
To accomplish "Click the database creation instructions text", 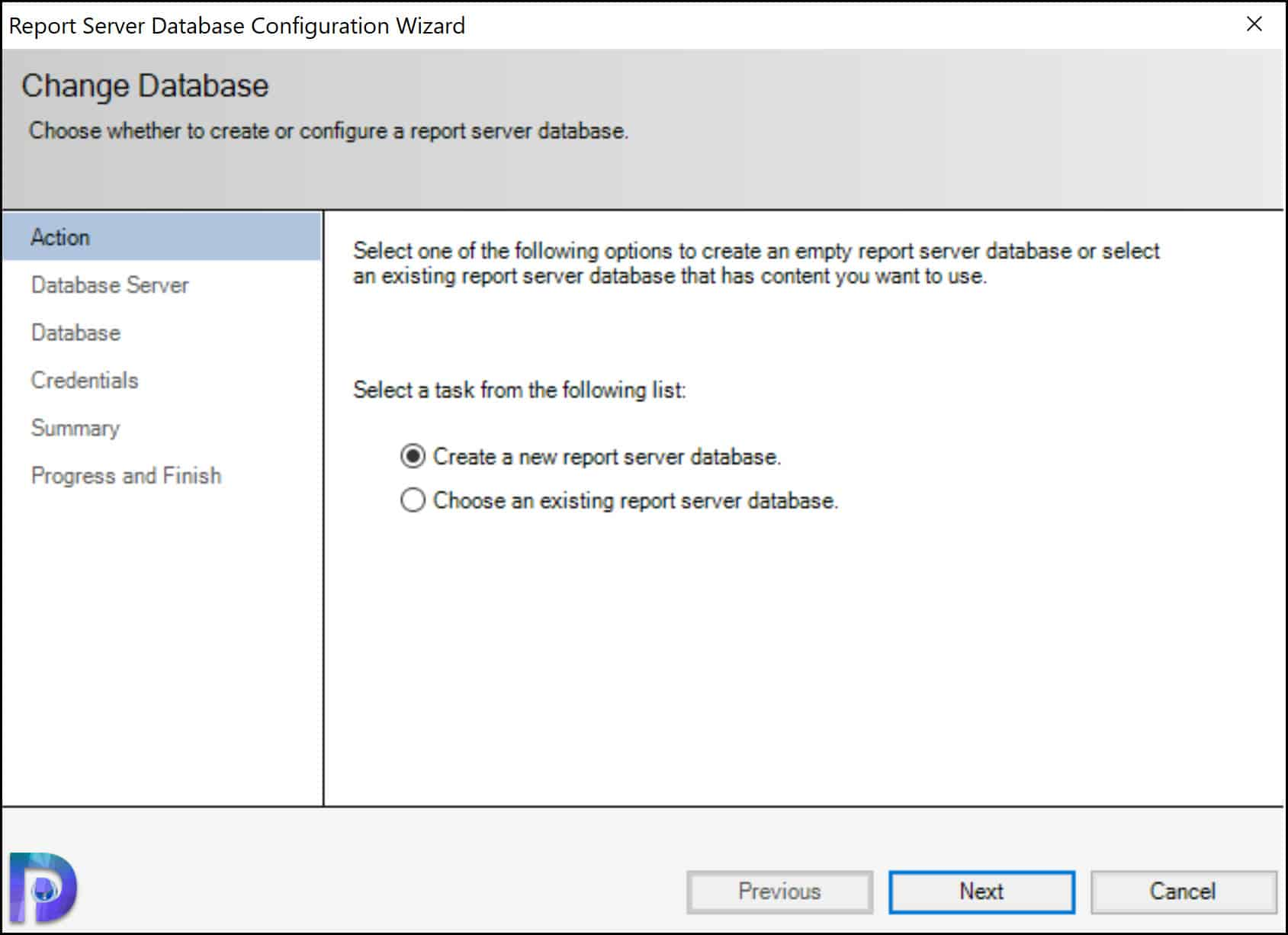I will tap(755, 263).
